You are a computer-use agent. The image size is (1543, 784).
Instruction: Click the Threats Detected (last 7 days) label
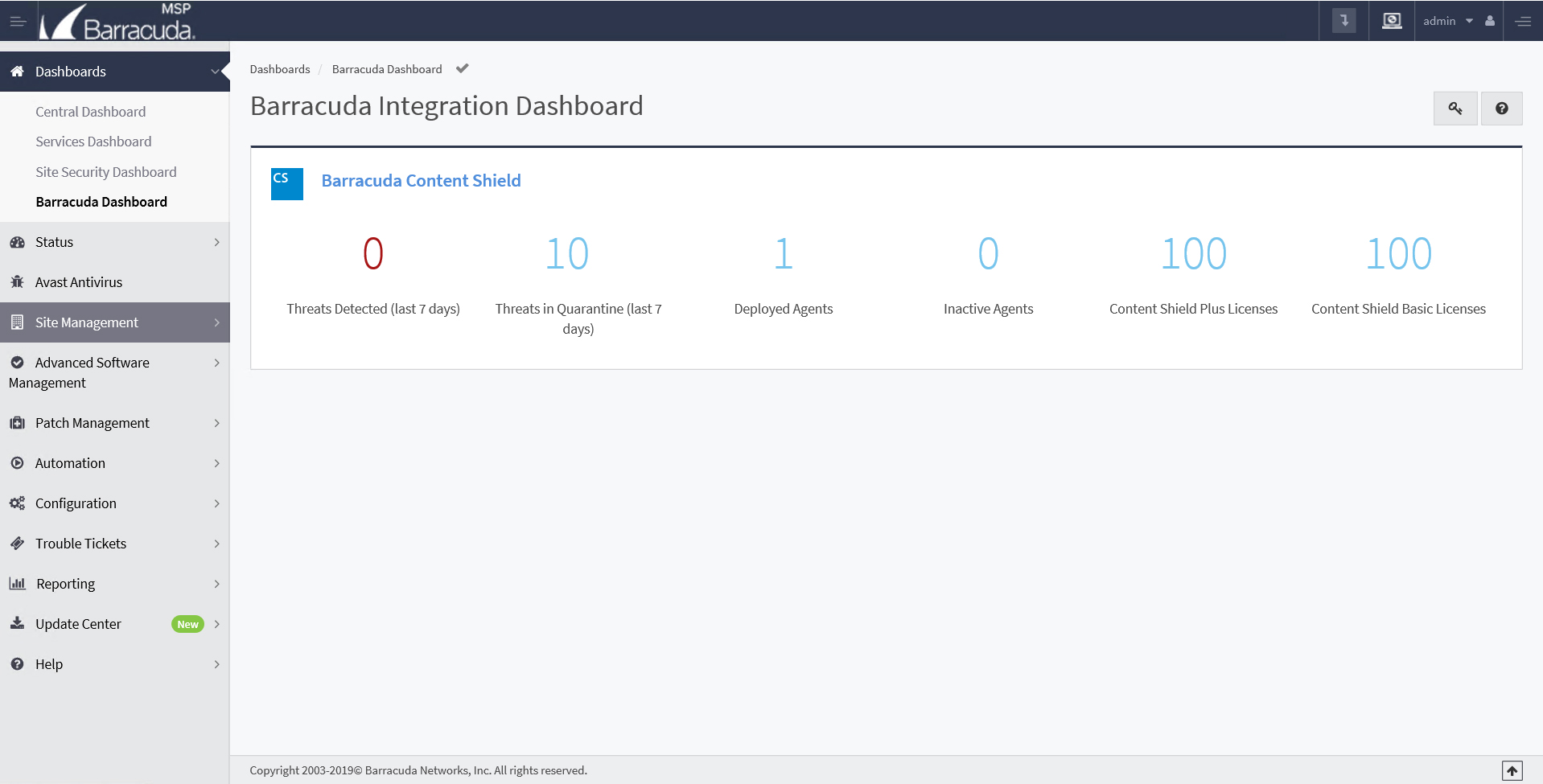coord(373,309)
